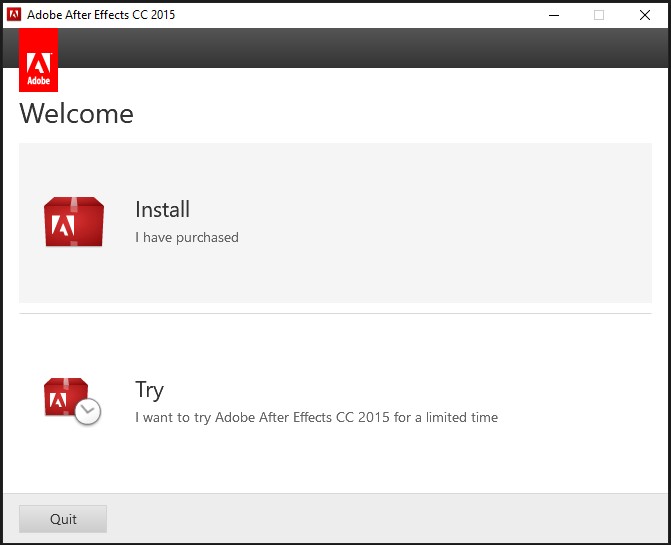Select the Install heading
This screenshot has width=671, height=545.
click(x=162, y=210)
